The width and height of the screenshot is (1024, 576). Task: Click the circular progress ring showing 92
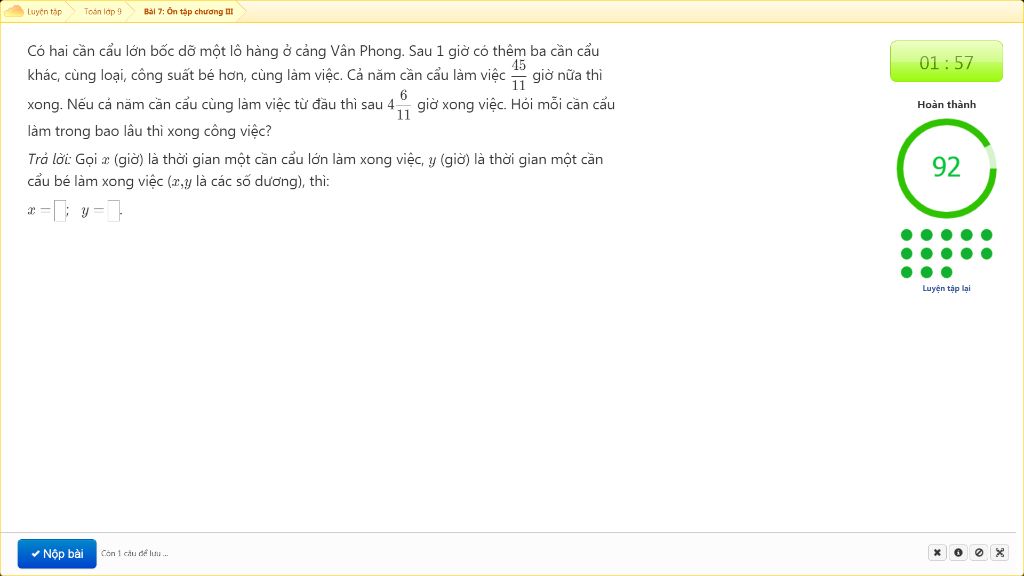coord(946,168)
